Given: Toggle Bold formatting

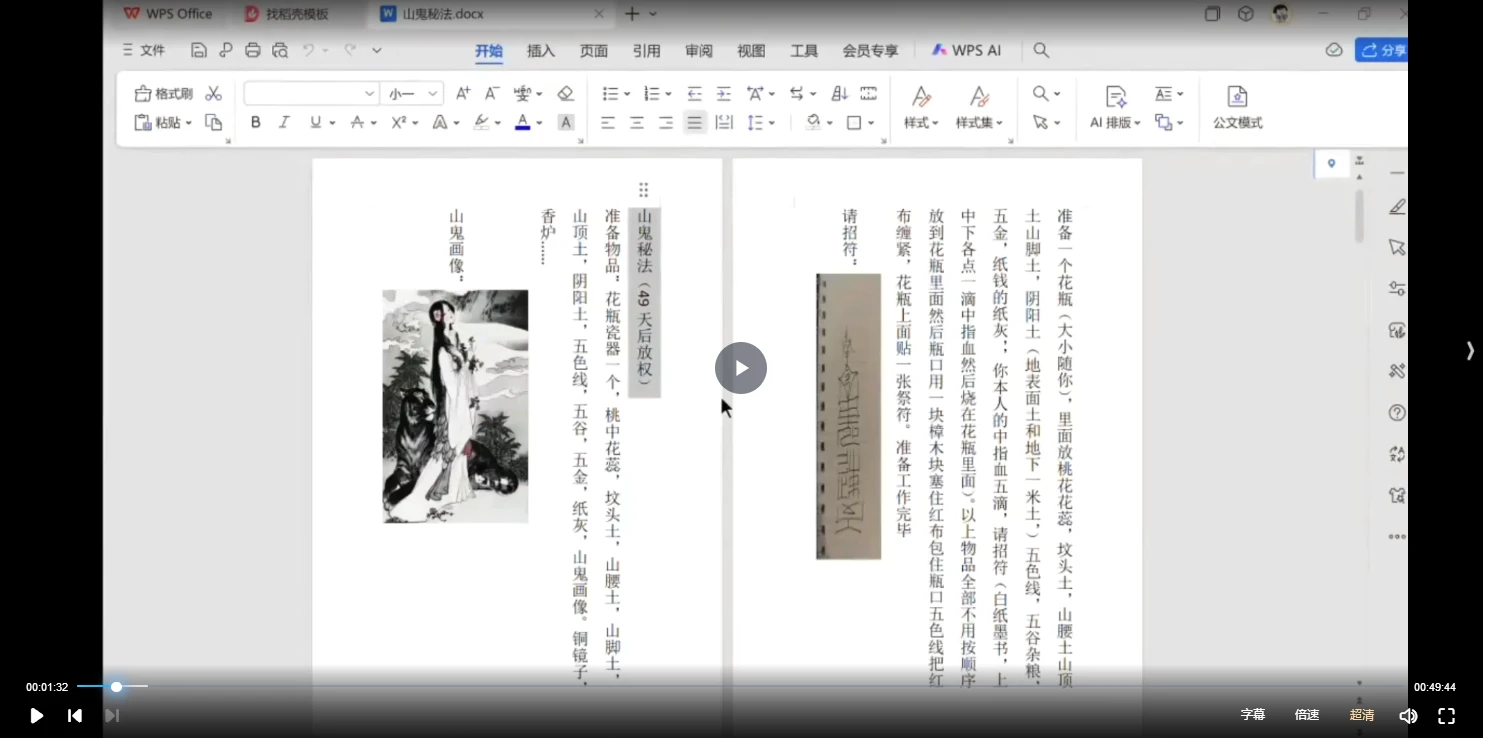Looking at the screenshot, I should pyautogui.click(x=256, y=122).
